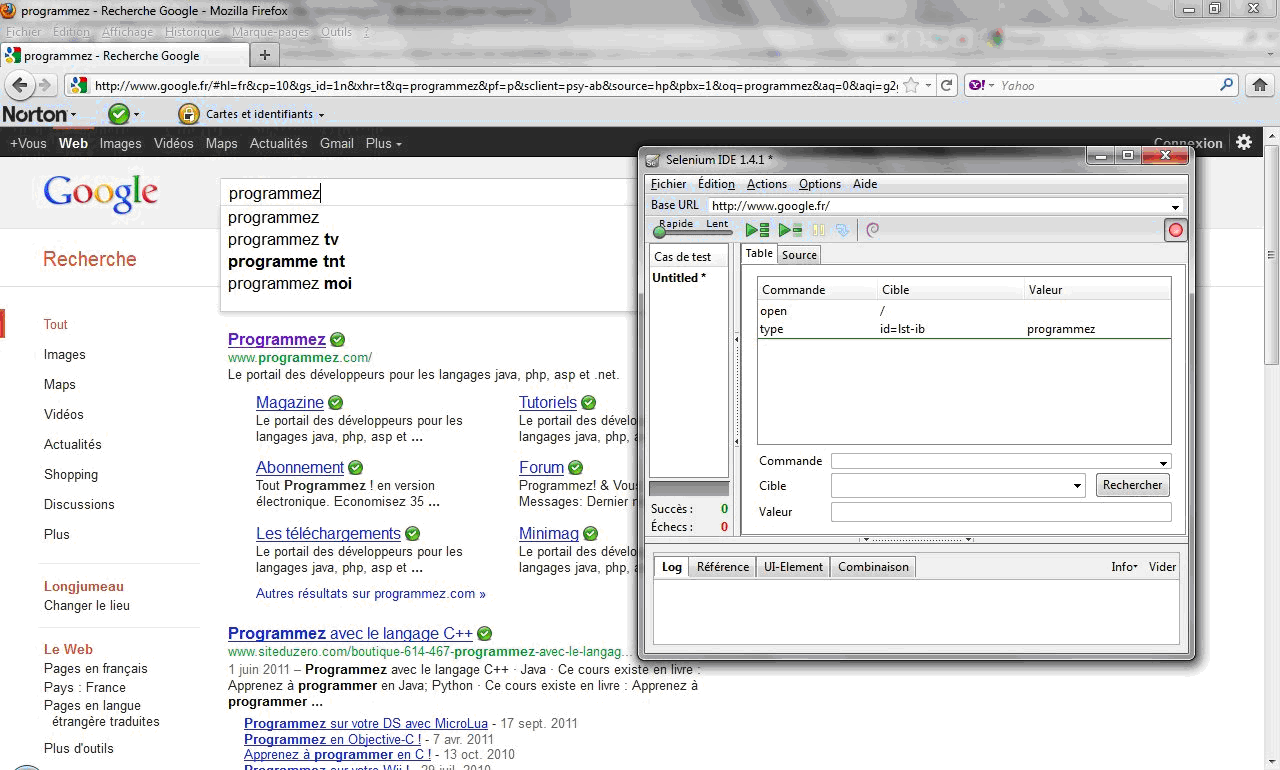1280x770 pixels.
Task: Click Vider to clear the log
Action: [1163, 567]
